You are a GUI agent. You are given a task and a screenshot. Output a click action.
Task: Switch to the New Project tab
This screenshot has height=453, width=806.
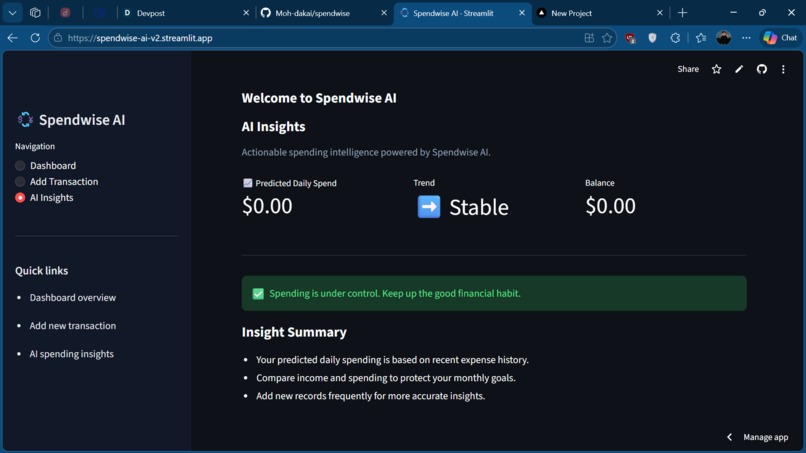coord(599,13)
